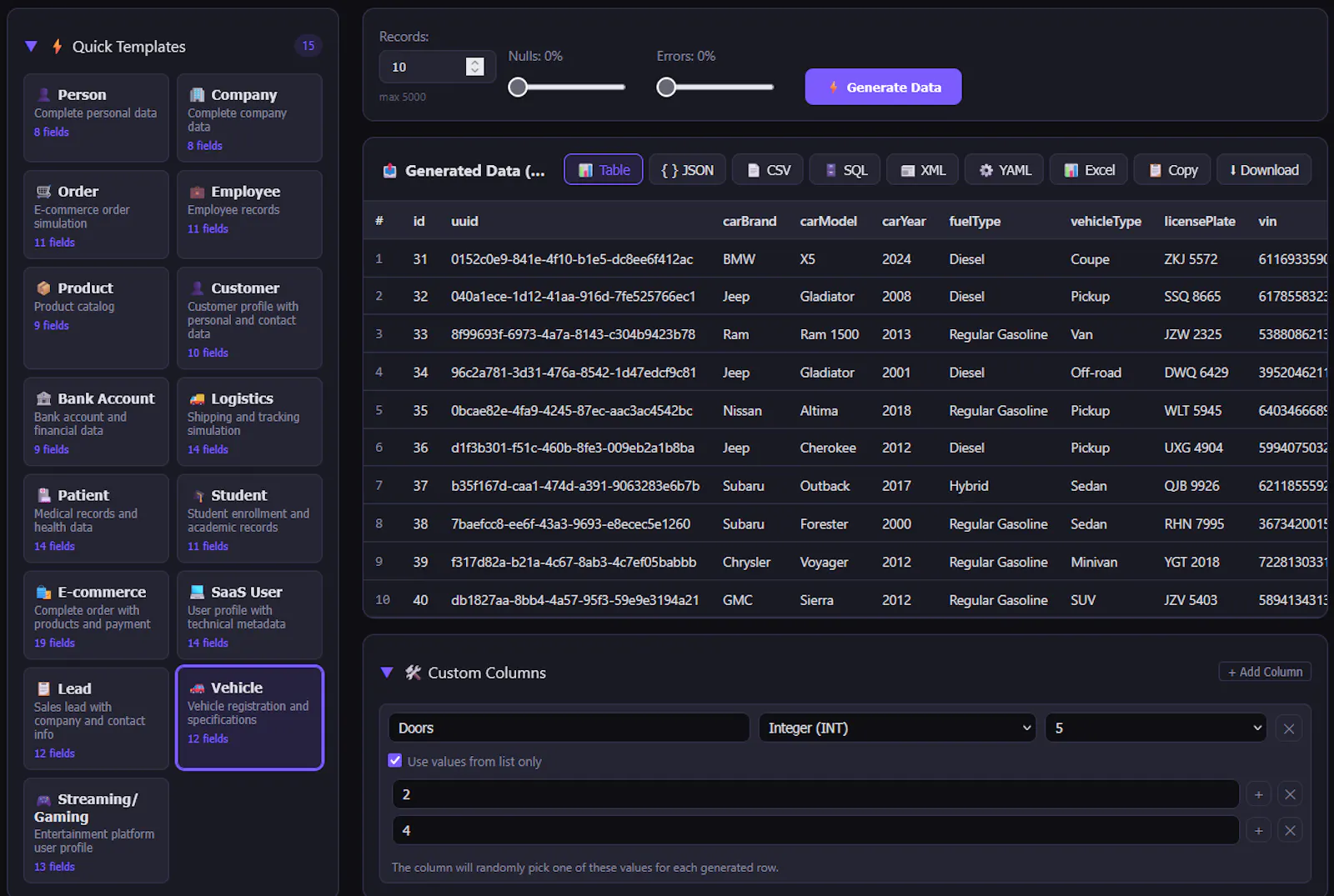Screen dimensions: 1334x896
Task: Click the list value field containing 2
Action: point(815,794)
